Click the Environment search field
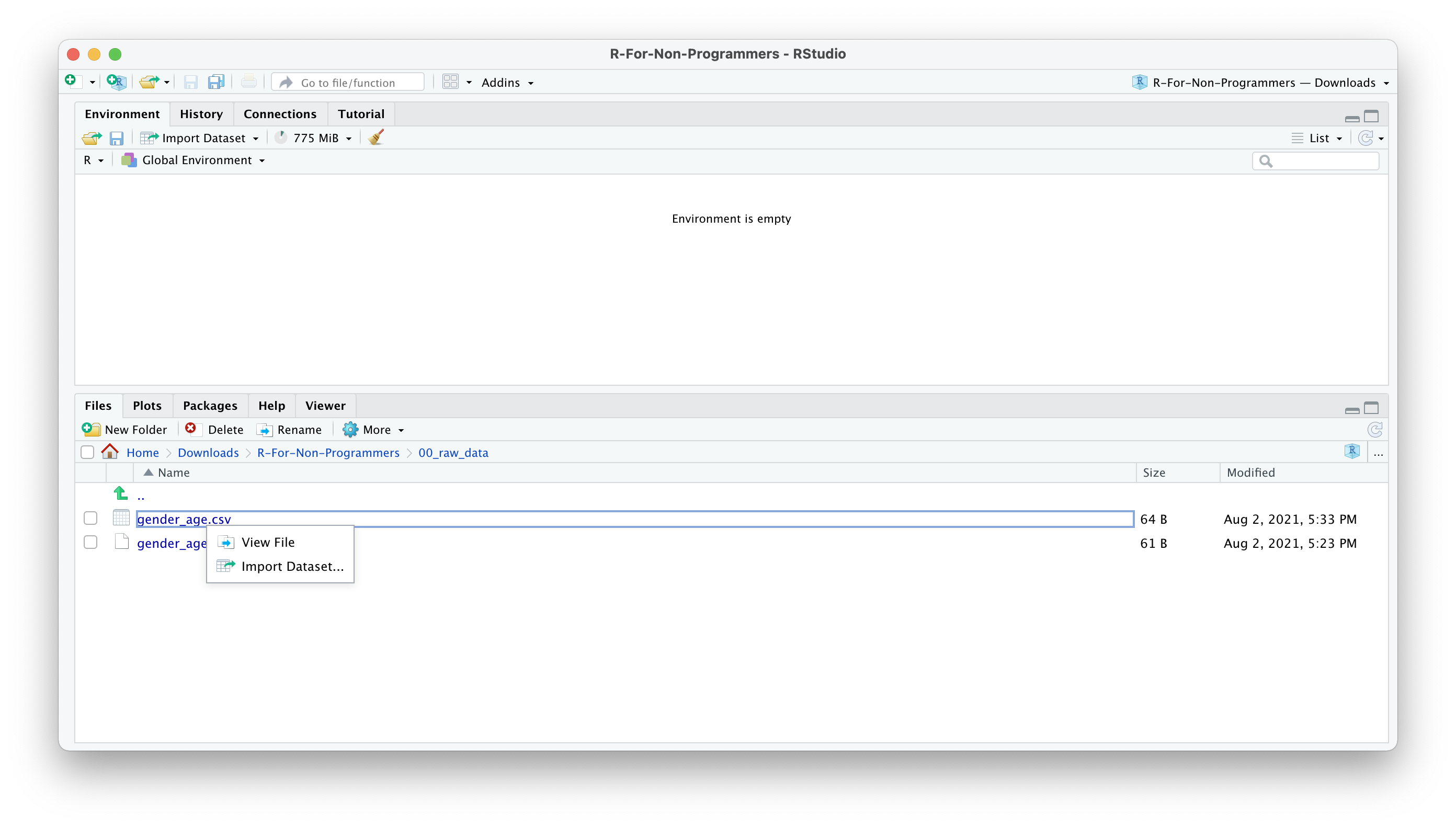Viewport: 1456px width, 828px height. coord(1322,161)
